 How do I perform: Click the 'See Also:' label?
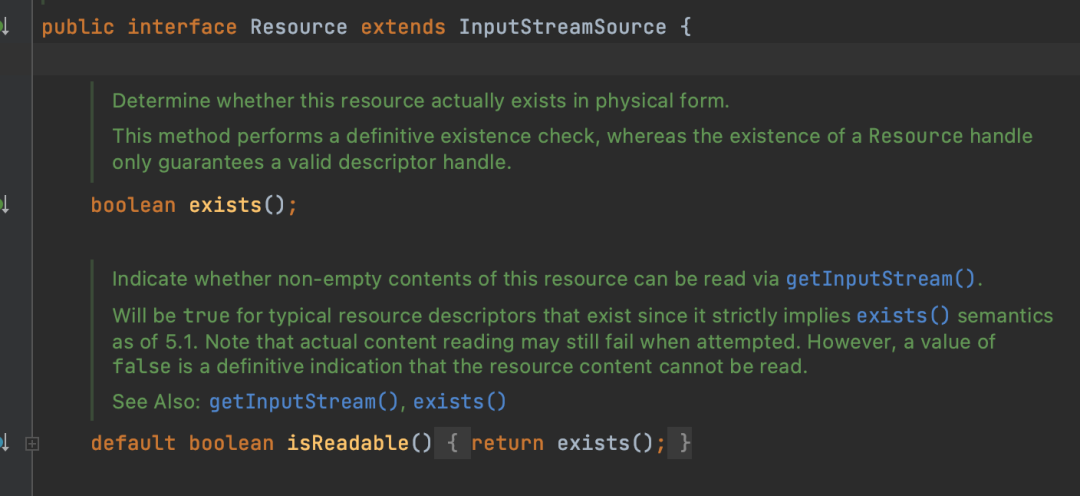pyautogui.click(x=158, y=402)
